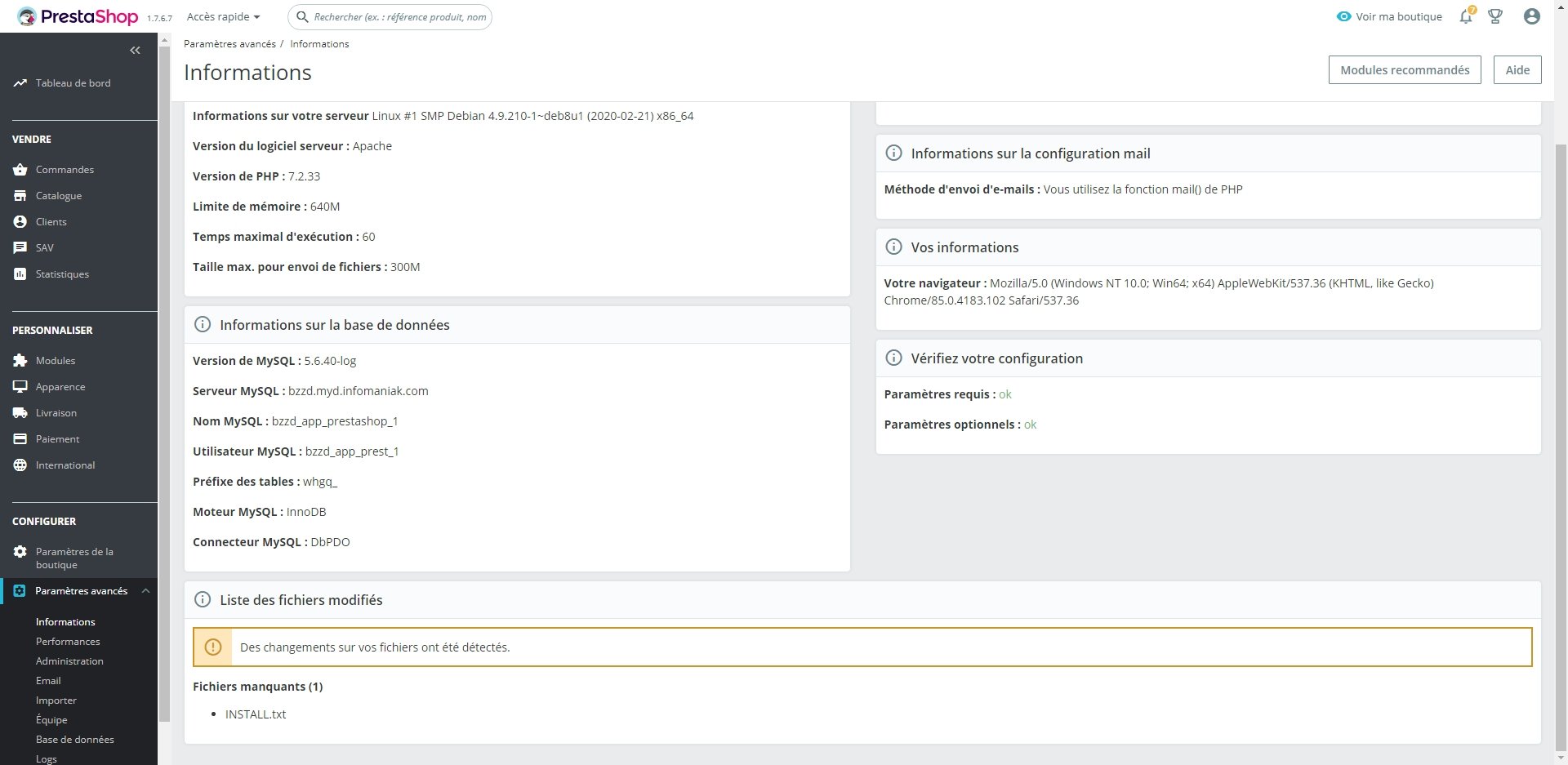
Task: Click the trophy merchant expertise icon
Action: point(1495,16)
